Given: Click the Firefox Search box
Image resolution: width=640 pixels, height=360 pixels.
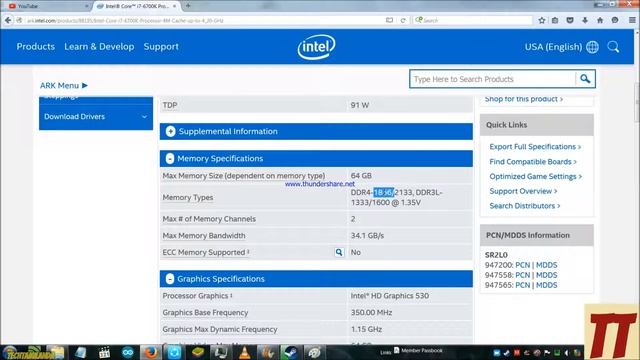Looking at the screenshot, I should 473,20.
